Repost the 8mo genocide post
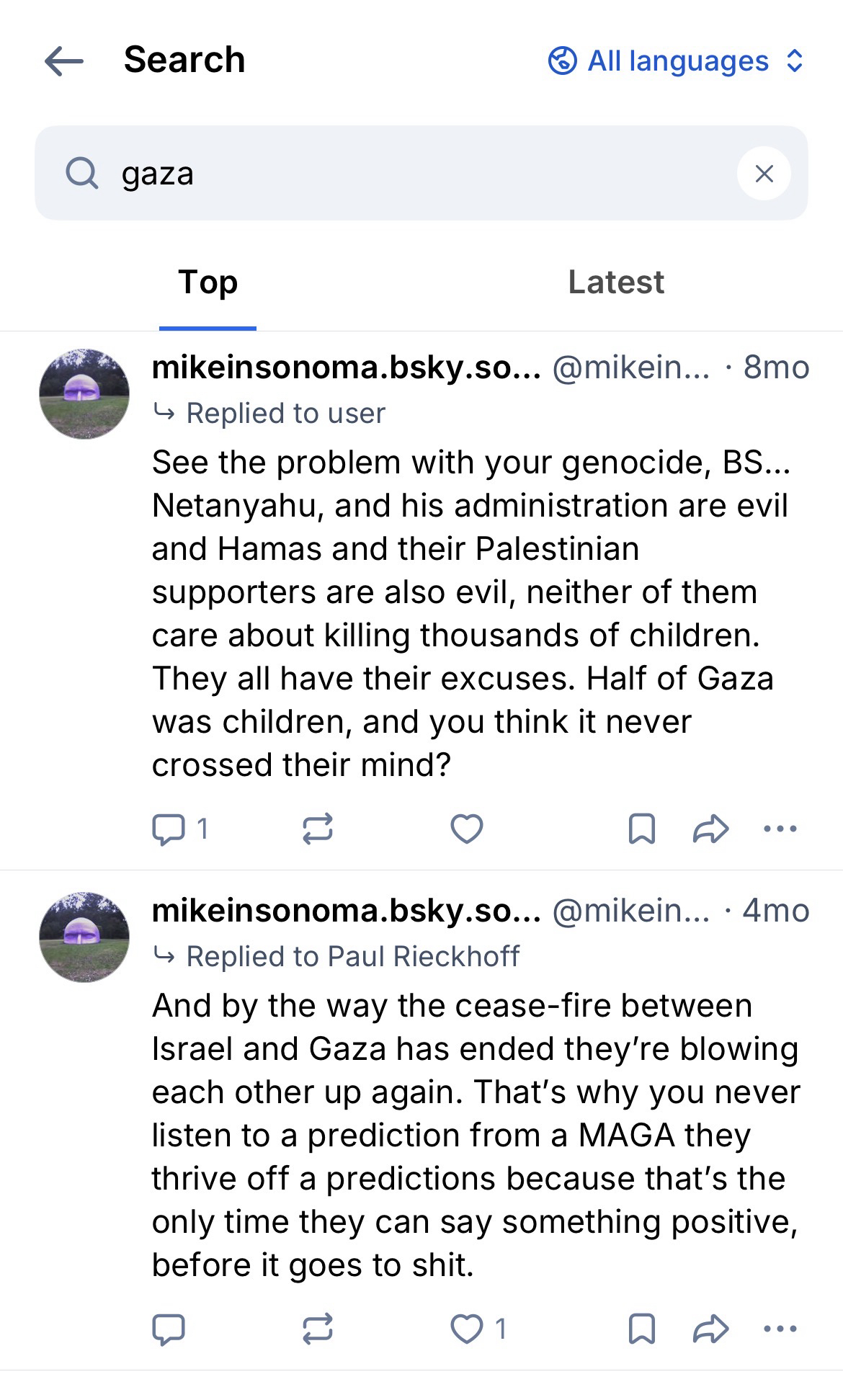Viewport: 843px width, 1400px height. click(x=317, y=829)
